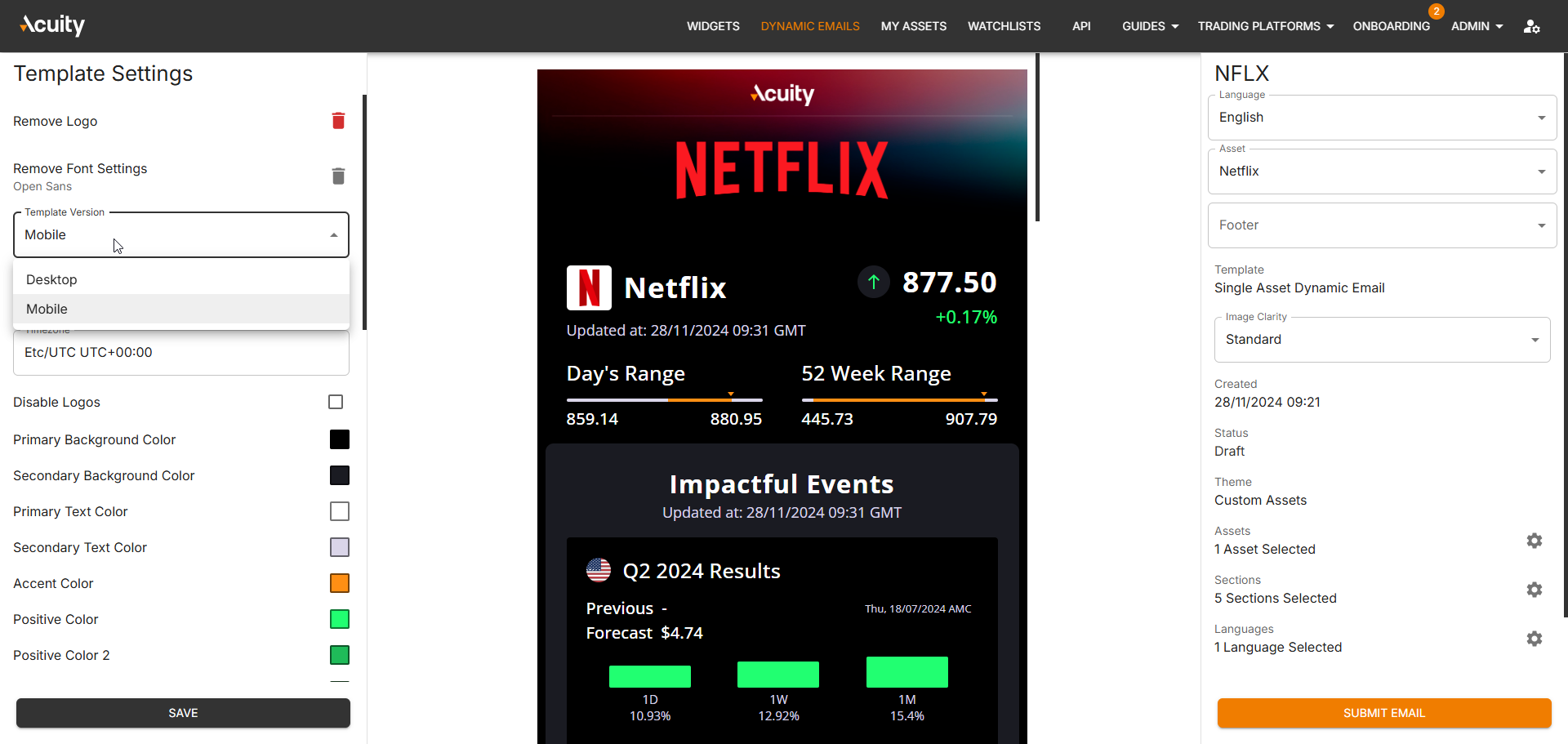Image resolution: width=1568 pixels, height=744 pixels.
Task: Click the Q2 2024 Results heading
Action: (702, 571)
